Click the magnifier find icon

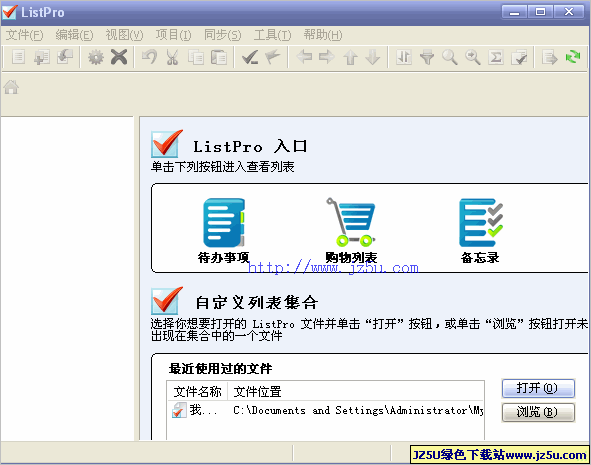pyautogui.click(x=450, y=57)
